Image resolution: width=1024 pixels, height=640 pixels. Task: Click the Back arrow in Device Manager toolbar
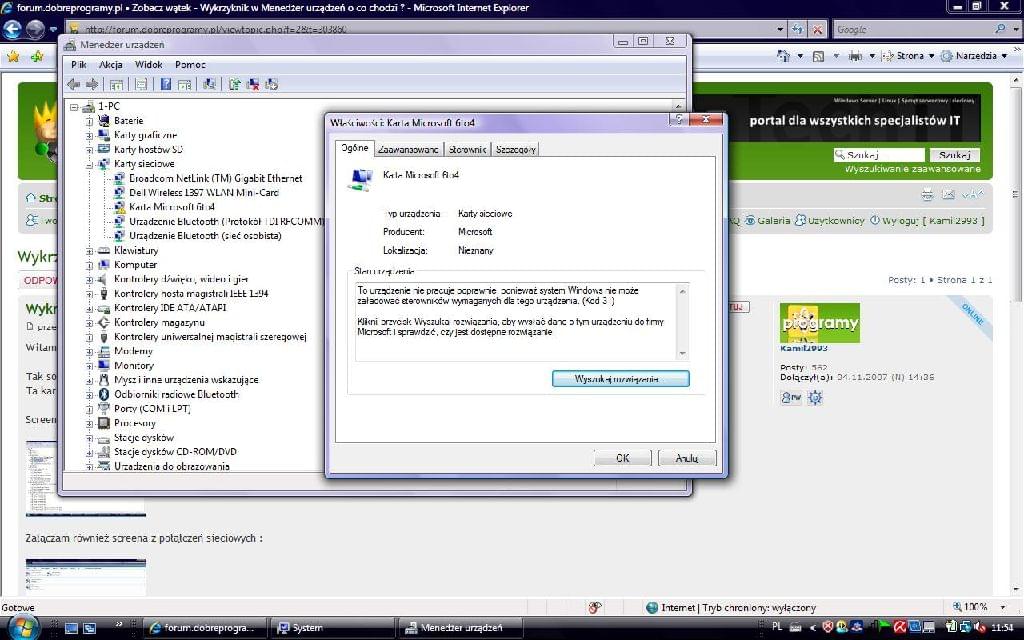(74, 84)
